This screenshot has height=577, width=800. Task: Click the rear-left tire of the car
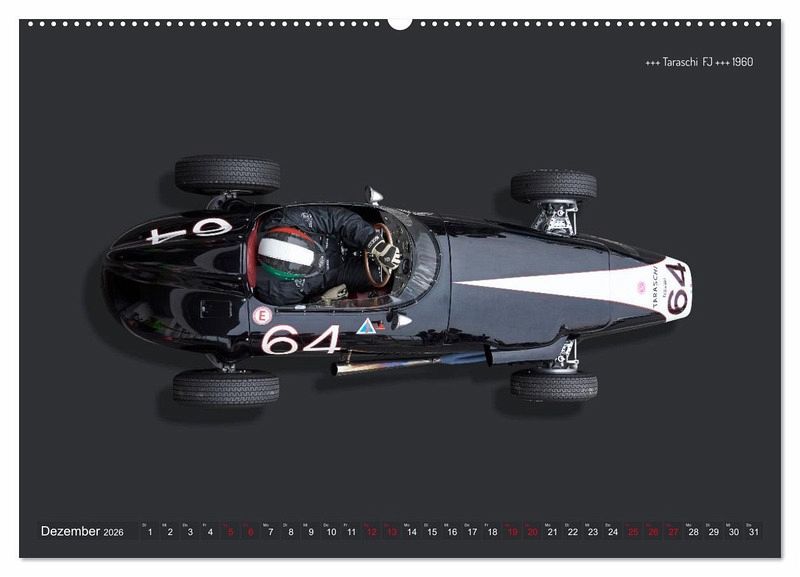(227, 175)
